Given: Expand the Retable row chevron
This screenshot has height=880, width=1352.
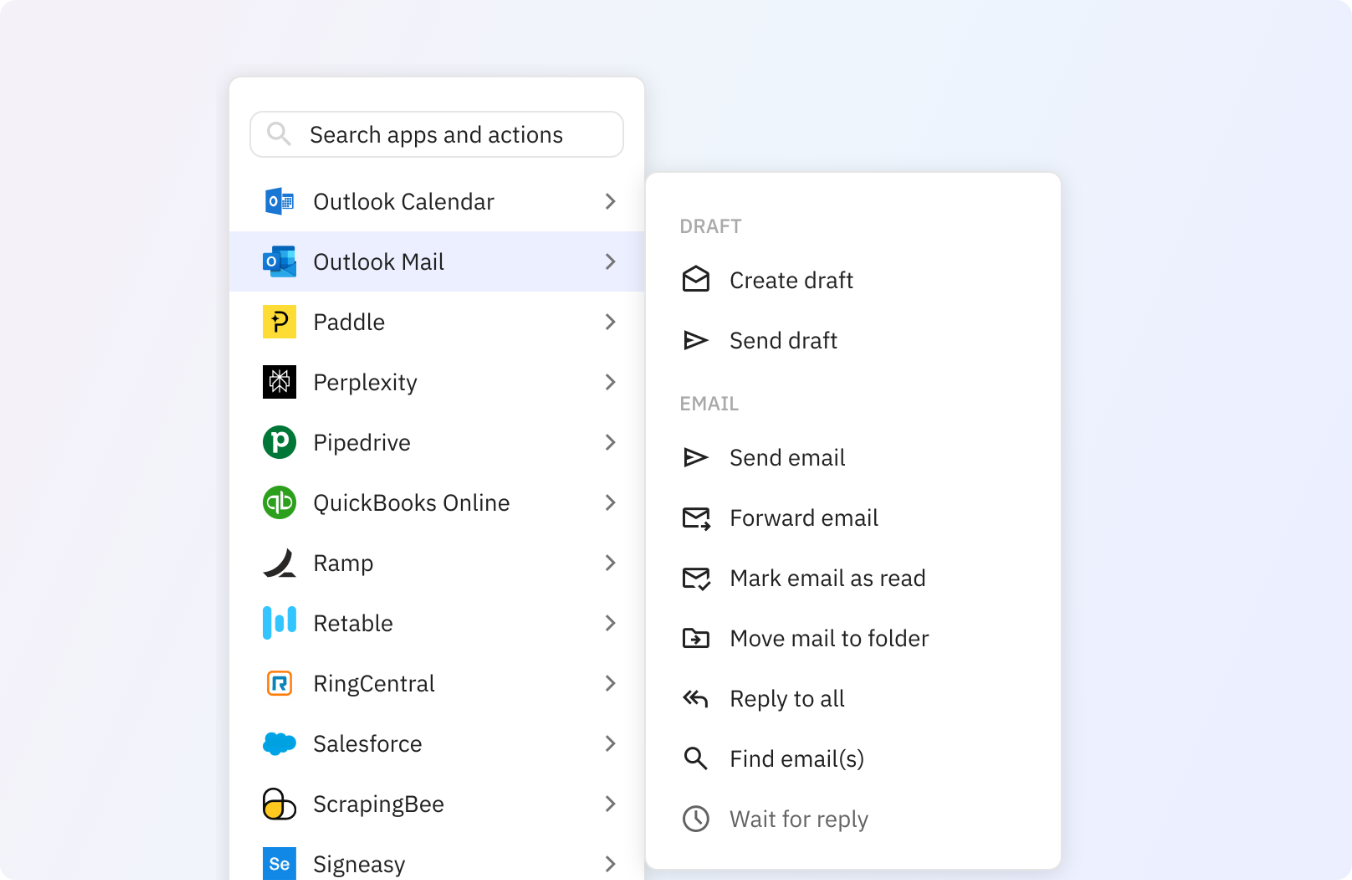Looking at the screenshot, I should (610, 623).
